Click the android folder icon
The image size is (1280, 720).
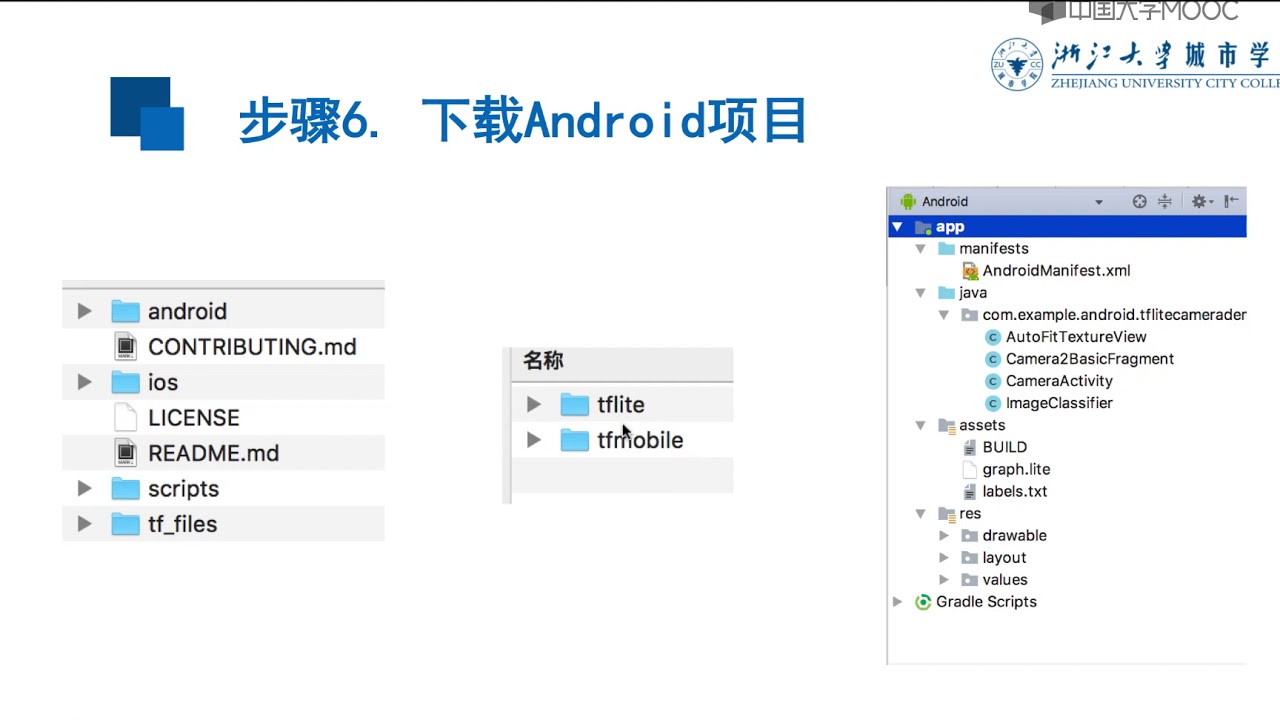click(125, 311)
